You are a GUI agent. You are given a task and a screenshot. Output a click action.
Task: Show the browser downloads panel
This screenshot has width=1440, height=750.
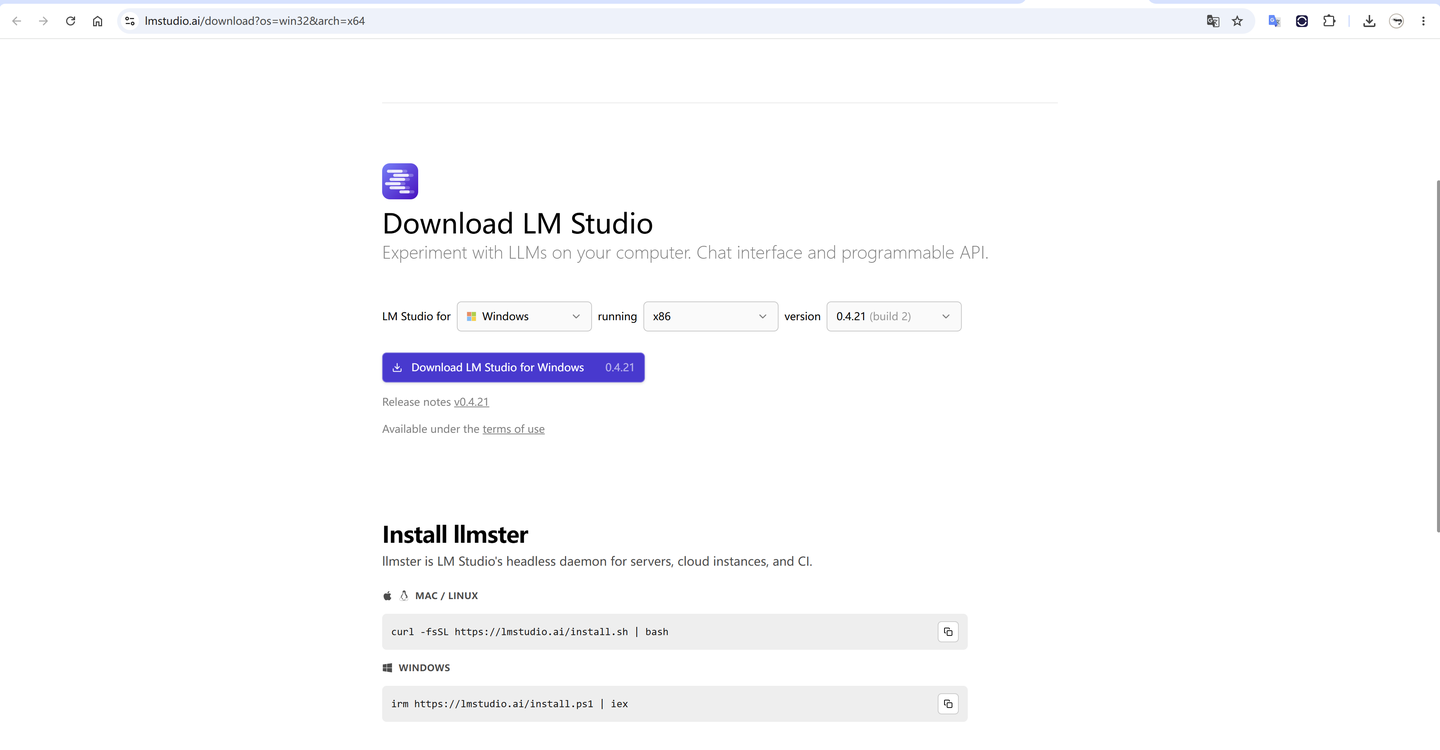[1369, 21]
